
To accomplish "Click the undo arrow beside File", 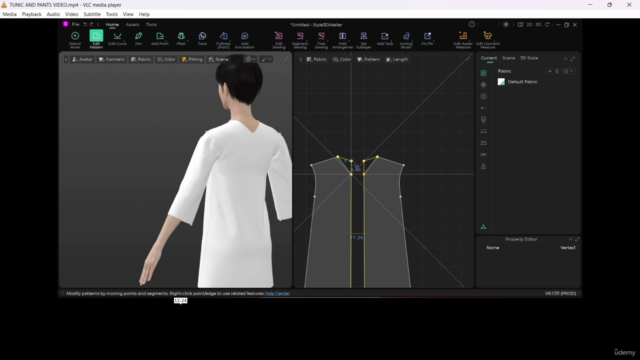I will (x=85, y=24).
